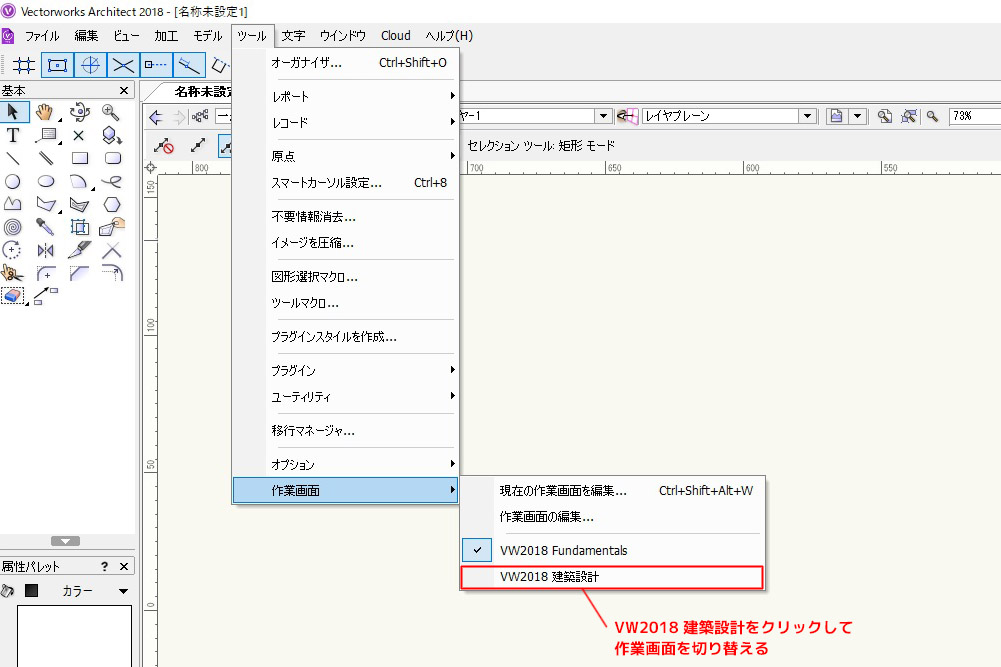Enable the disabled-interactive-scaling mode button
This screenshot has width=1001, height=667.
164,146
